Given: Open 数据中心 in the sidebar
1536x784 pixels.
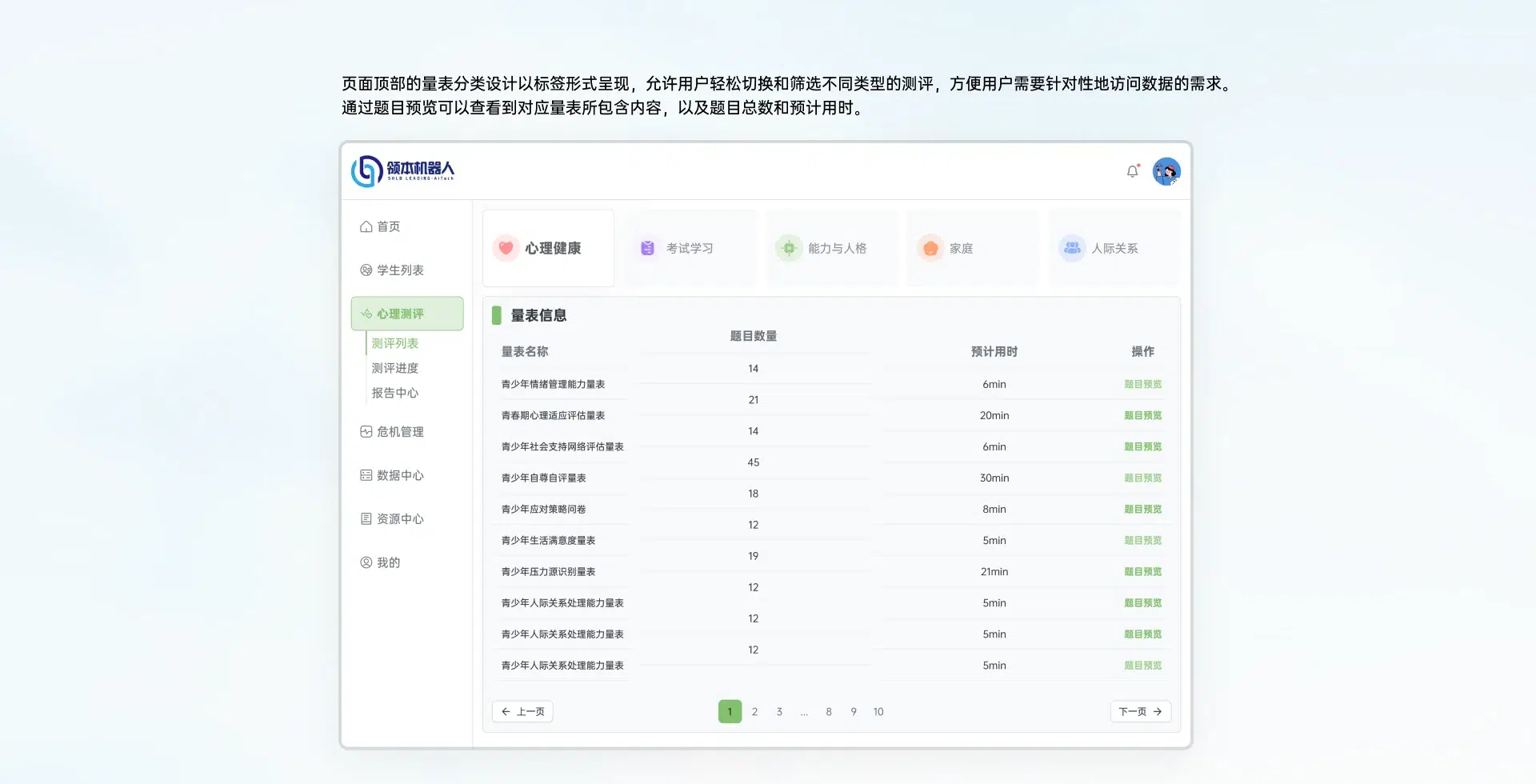Looking at the screenshot, I should (x=392, y=475).
